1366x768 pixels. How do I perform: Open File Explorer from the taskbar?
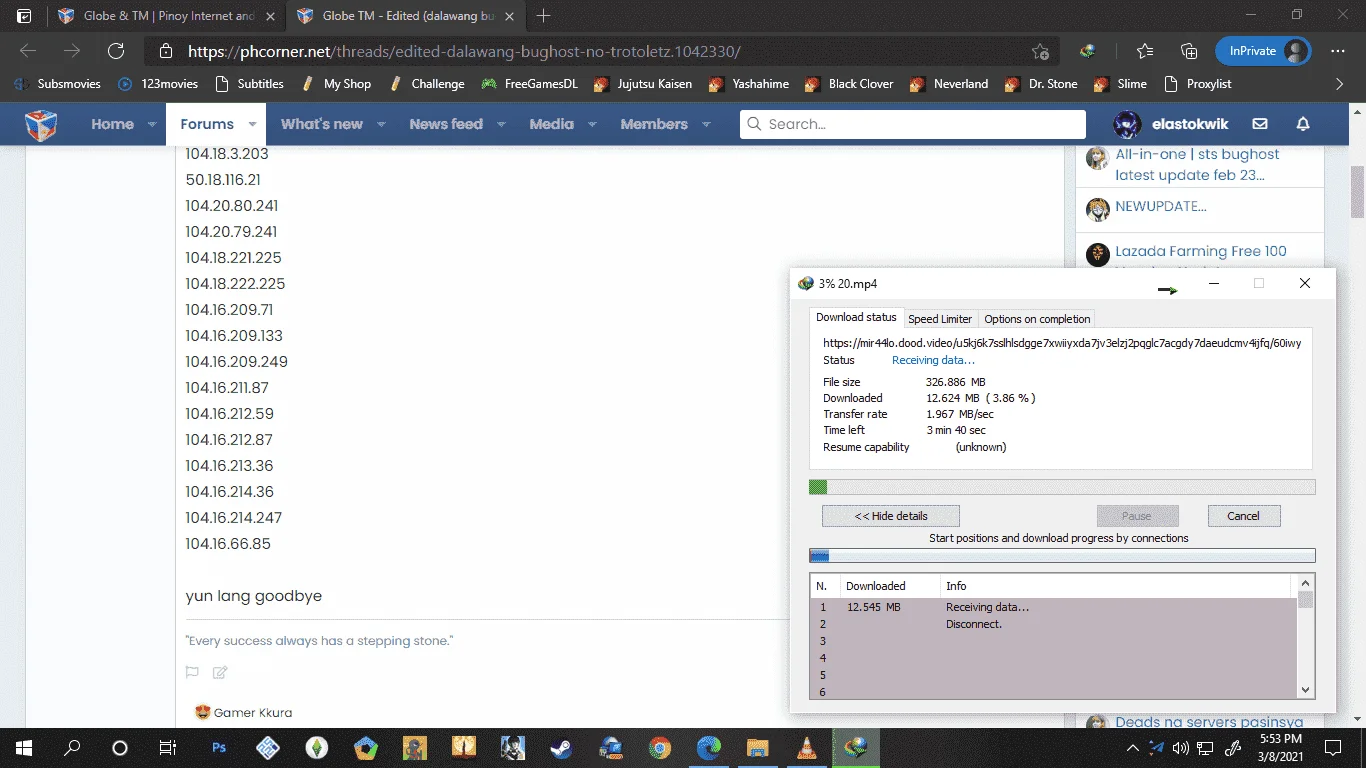click(x=757, y=747)
